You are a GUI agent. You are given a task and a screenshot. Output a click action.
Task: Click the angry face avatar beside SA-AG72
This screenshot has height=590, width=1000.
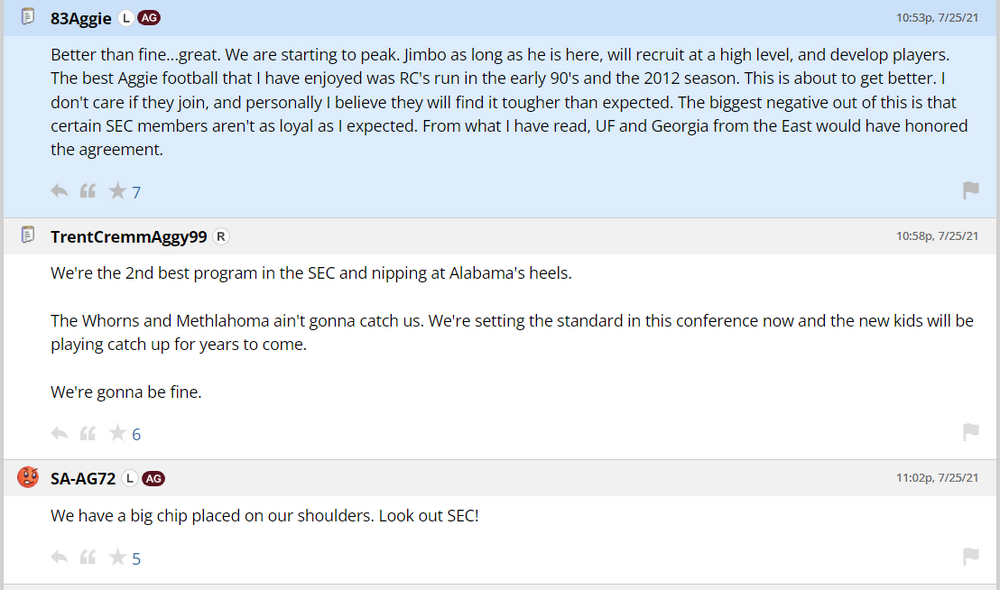click(28, 477)
